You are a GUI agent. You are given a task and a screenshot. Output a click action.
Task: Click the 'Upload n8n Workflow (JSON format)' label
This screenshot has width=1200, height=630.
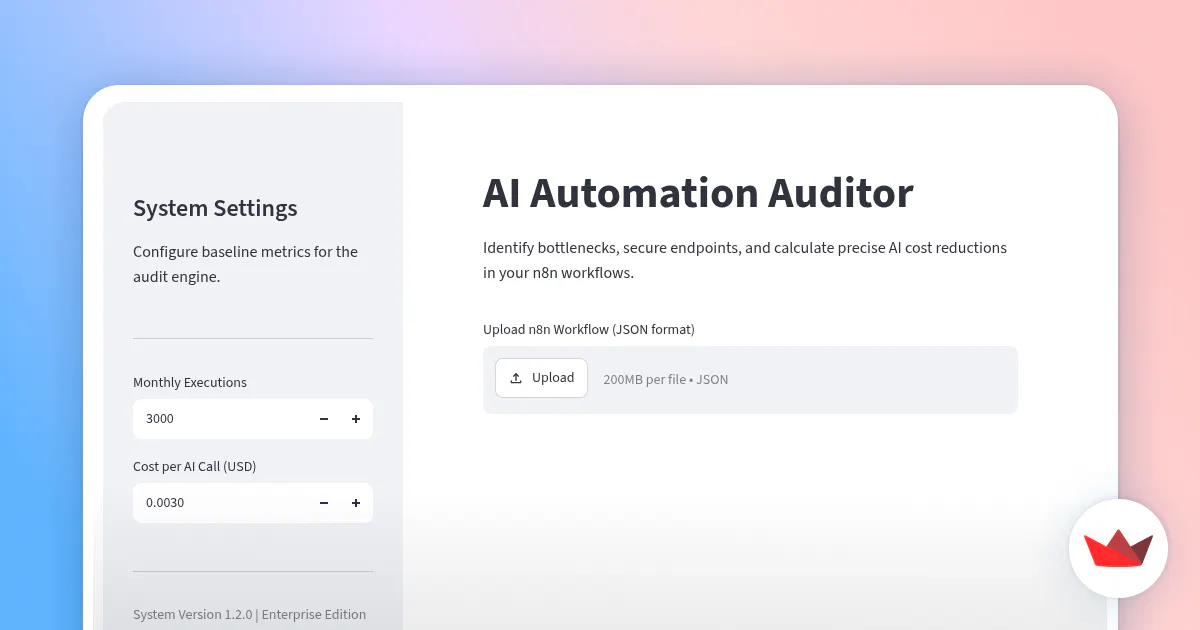point(589,329)
